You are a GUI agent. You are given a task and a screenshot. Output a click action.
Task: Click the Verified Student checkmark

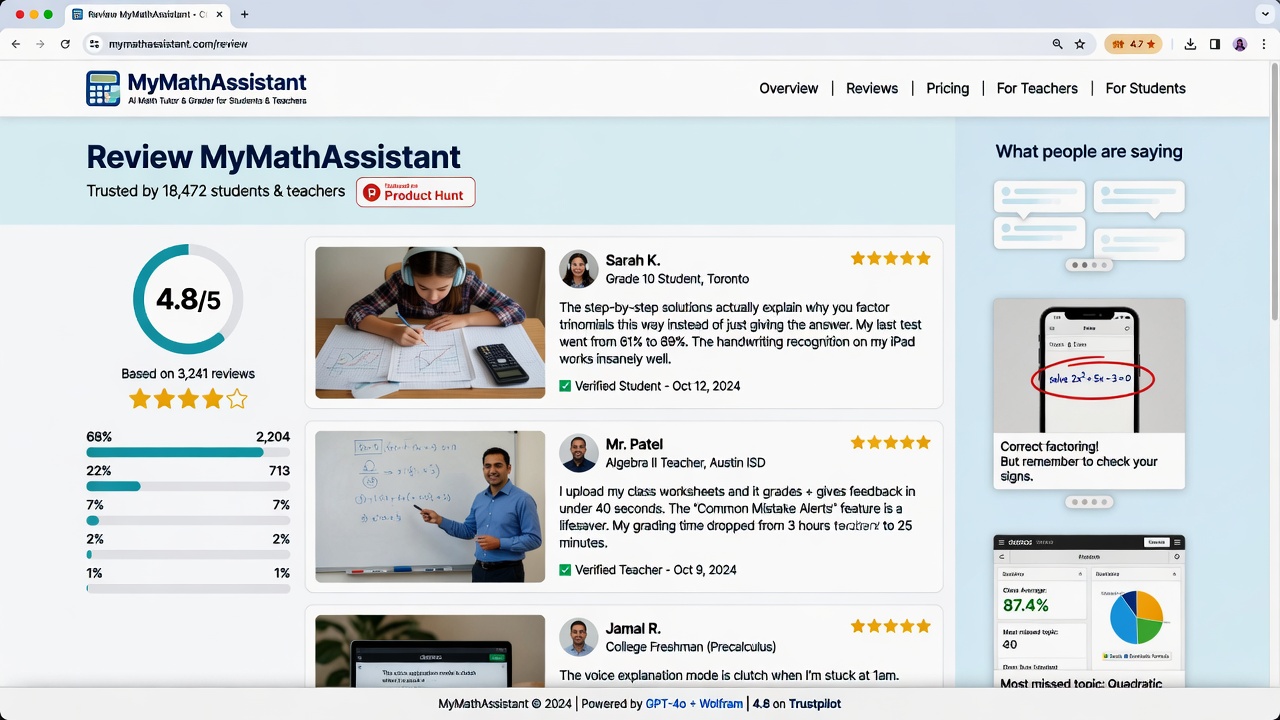565,386
